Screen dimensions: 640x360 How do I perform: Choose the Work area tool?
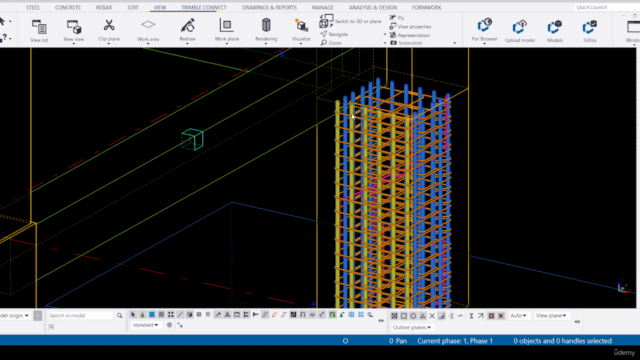tap(148, 30)
